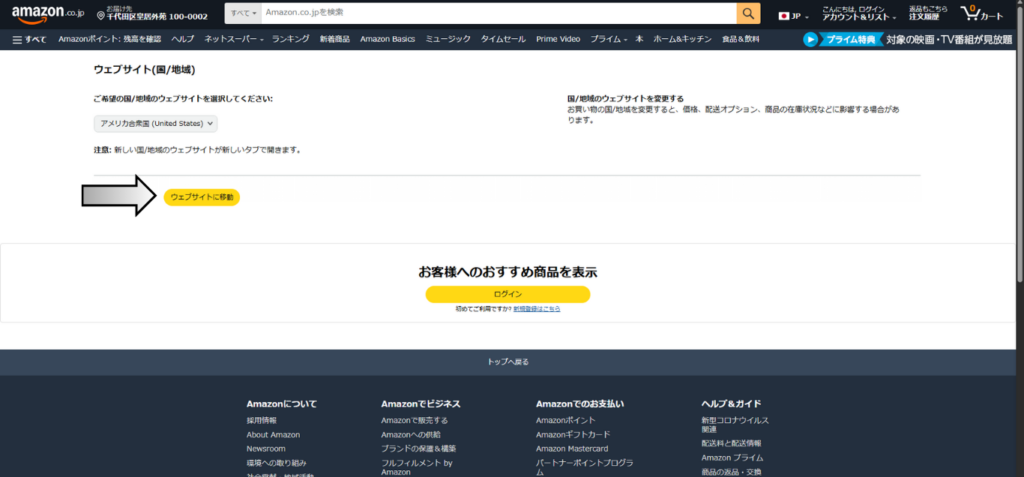
Task: Open the ヘルプ nav item
Action: click(183, 39)
